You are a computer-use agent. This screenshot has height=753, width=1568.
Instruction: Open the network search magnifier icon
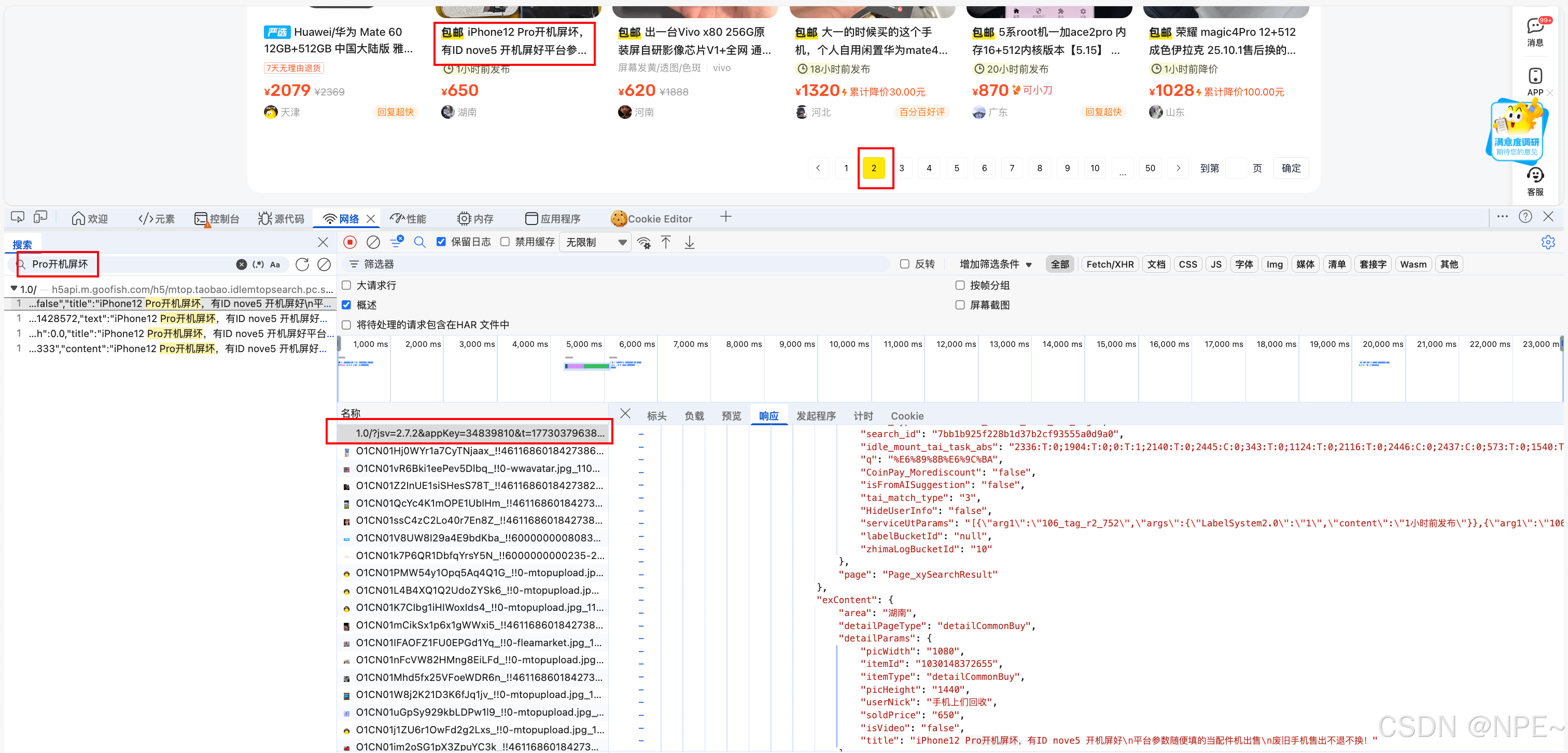(419, 242)
